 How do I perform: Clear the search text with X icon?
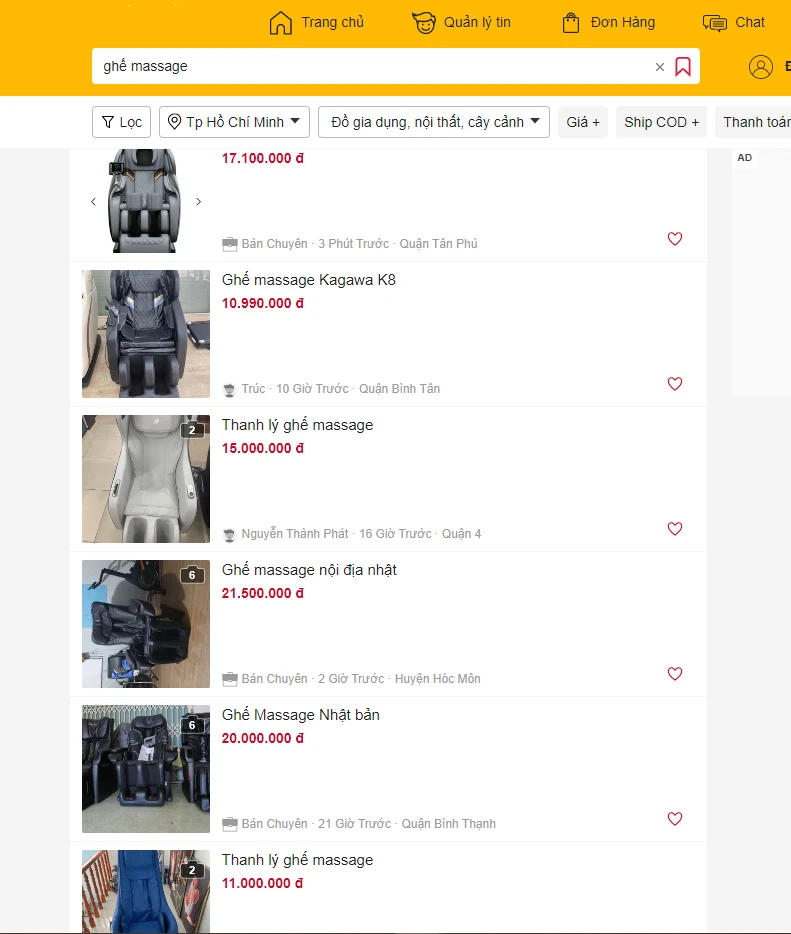click(659, 67)
